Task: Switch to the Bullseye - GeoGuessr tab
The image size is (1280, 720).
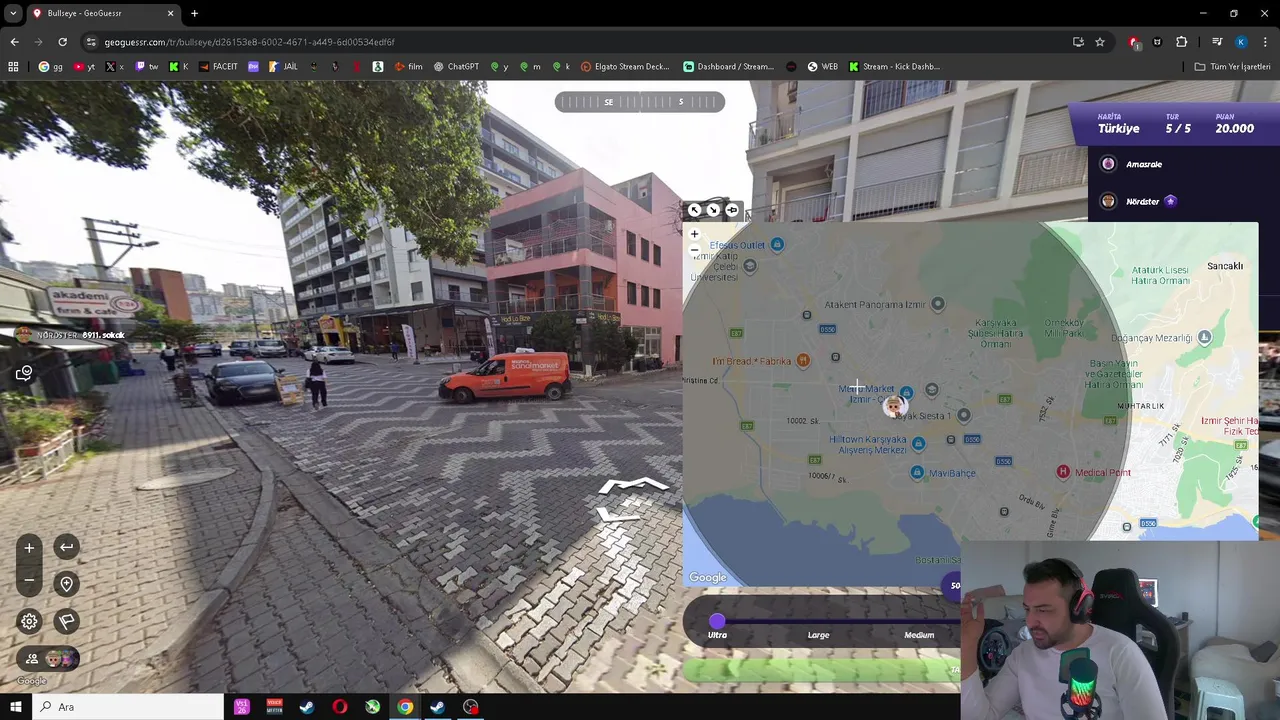Action: [102, 13]
